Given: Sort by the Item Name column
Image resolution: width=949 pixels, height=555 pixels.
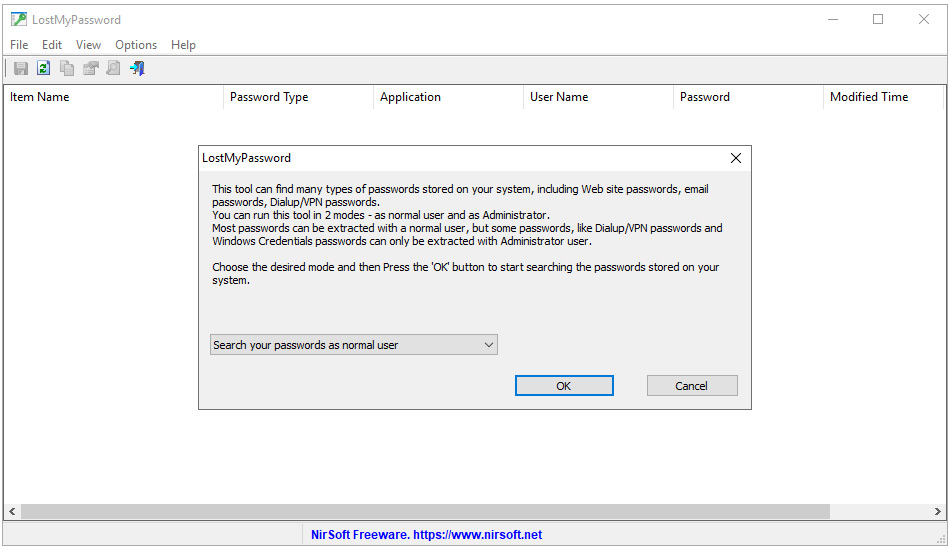Looking at the screenshot, I should point(113,97).
